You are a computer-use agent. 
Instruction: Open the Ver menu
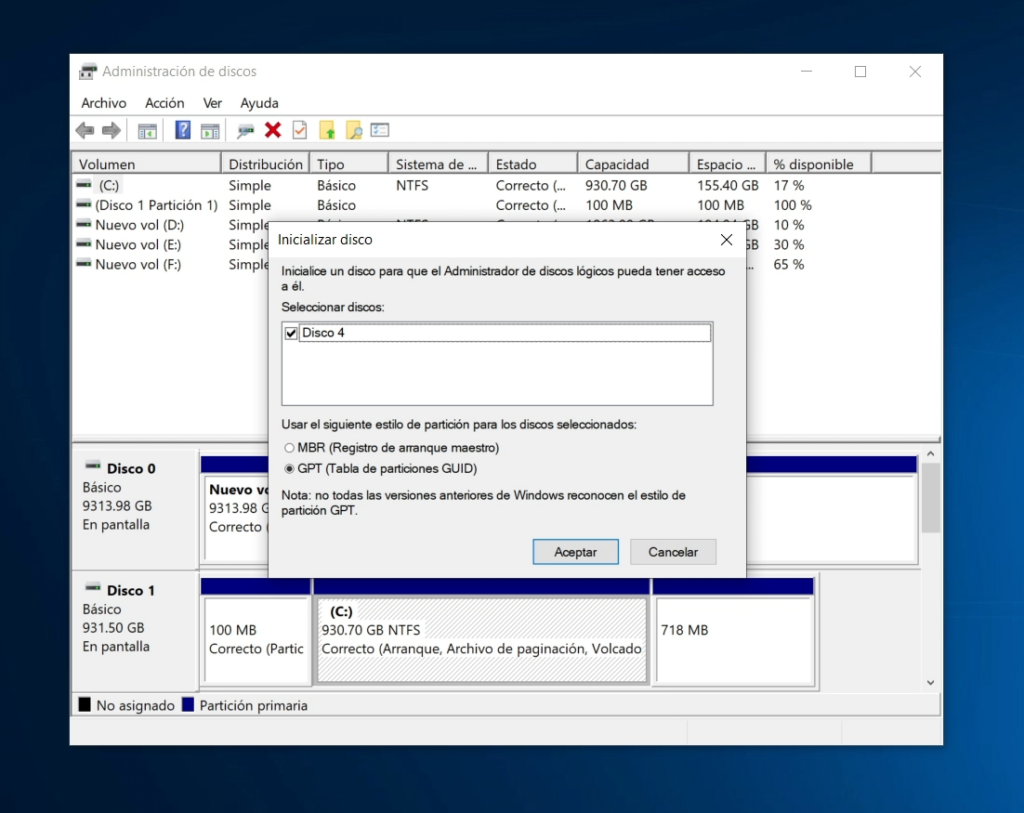pyautogui.click(x=212, y=103)
